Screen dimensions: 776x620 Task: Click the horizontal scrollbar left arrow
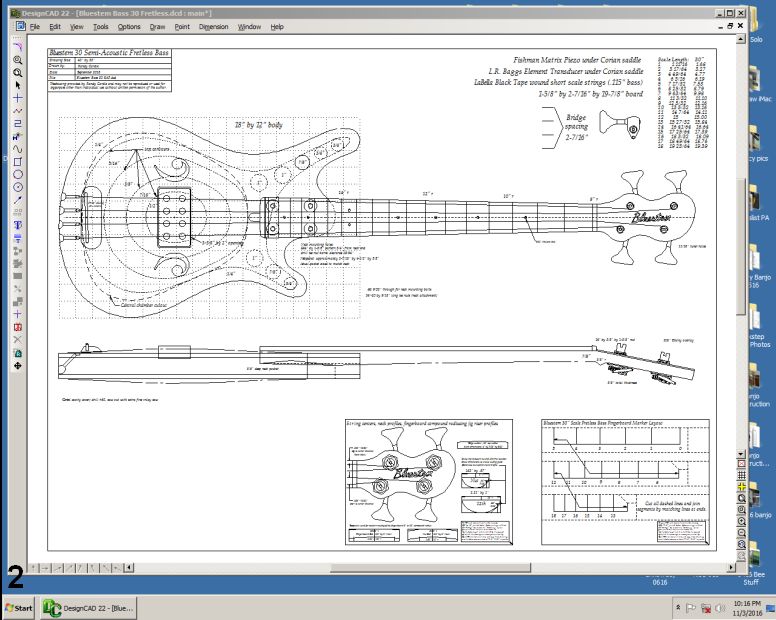129,568
